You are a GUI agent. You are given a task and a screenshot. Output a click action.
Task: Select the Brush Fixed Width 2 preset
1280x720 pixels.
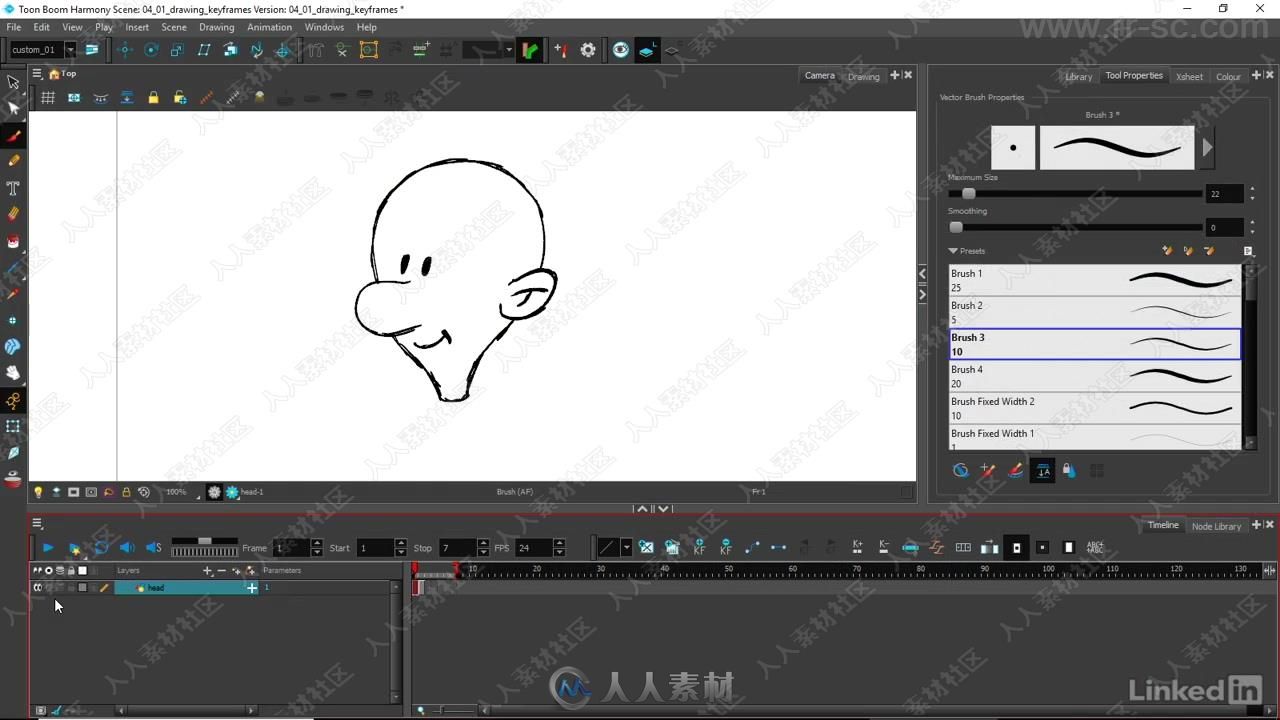coord(1095,408)
